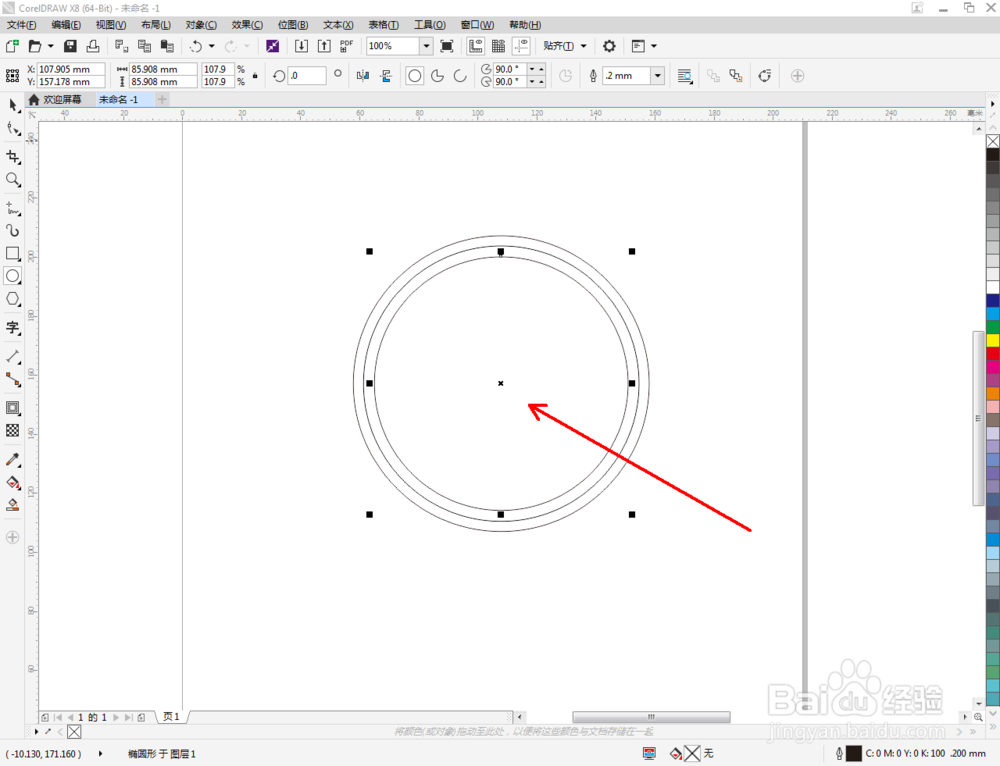
Task: Click the Full screen preview icon
Action: tap(447, 46)
